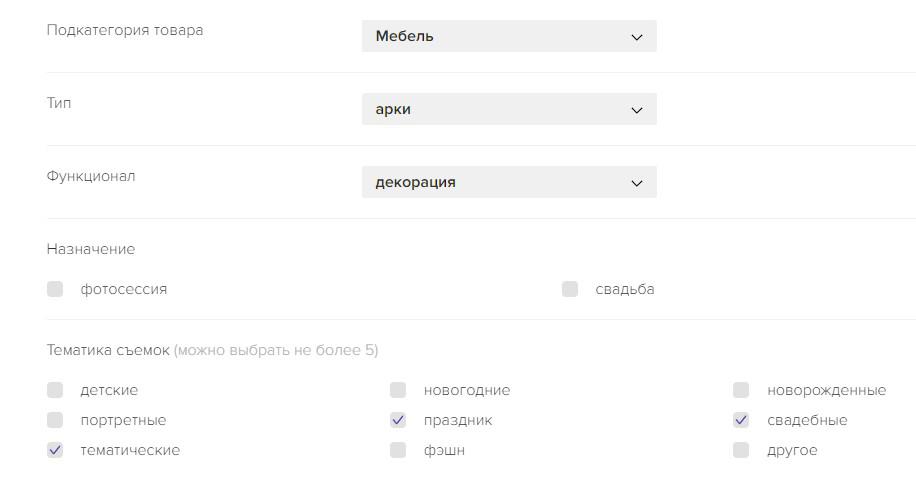Uncheck the праздник checkbox

click(398, 420)
